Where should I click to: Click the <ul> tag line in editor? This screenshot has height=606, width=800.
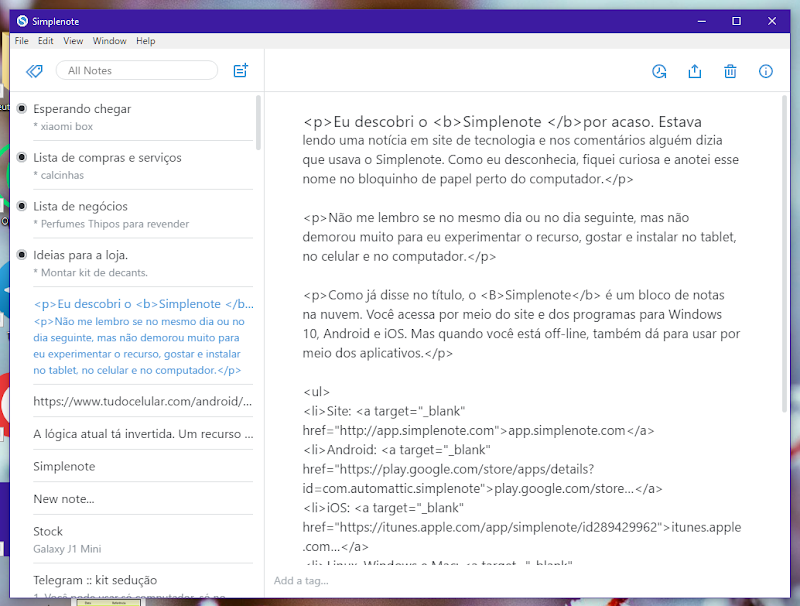[x=316, y=392]
